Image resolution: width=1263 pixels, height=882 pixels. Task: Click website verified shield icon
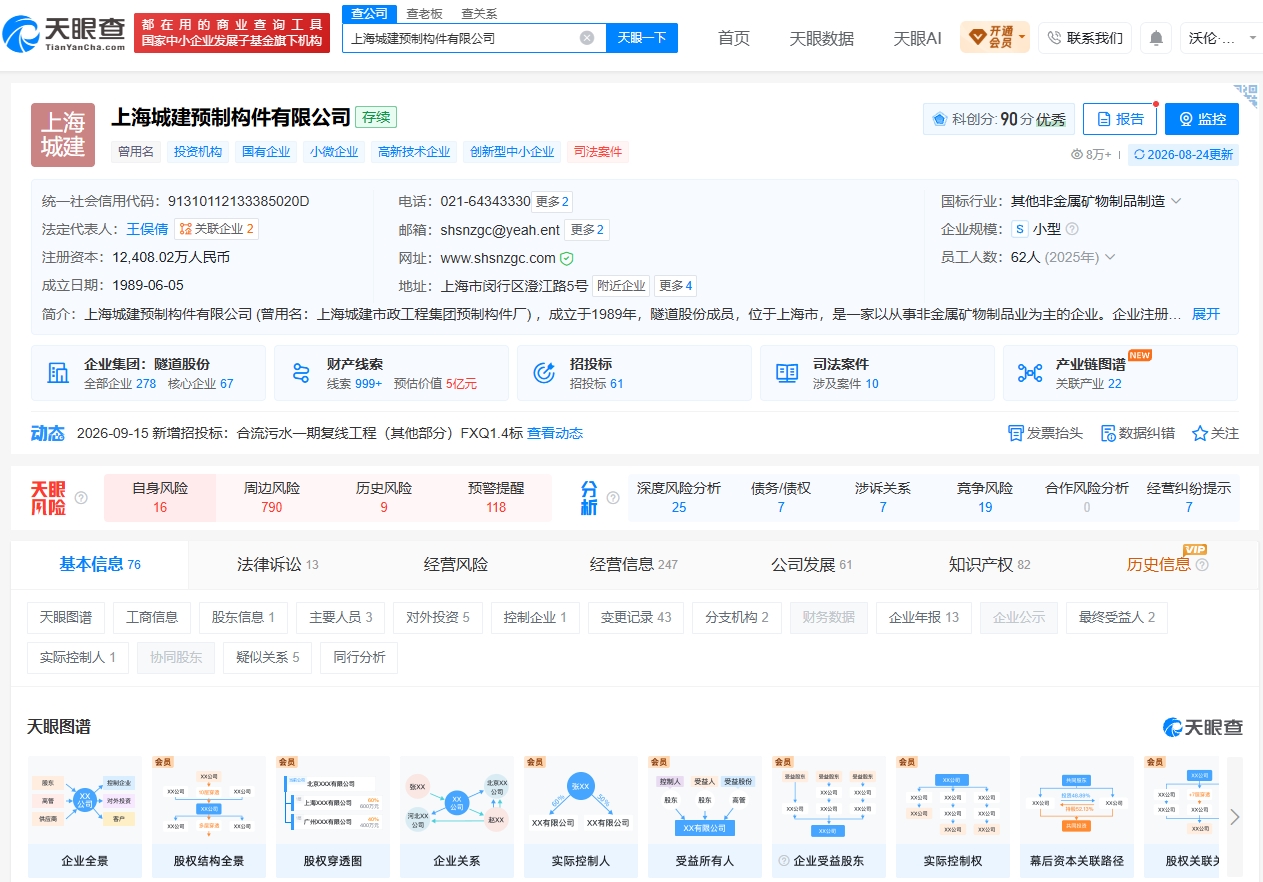tap(567, 258)
